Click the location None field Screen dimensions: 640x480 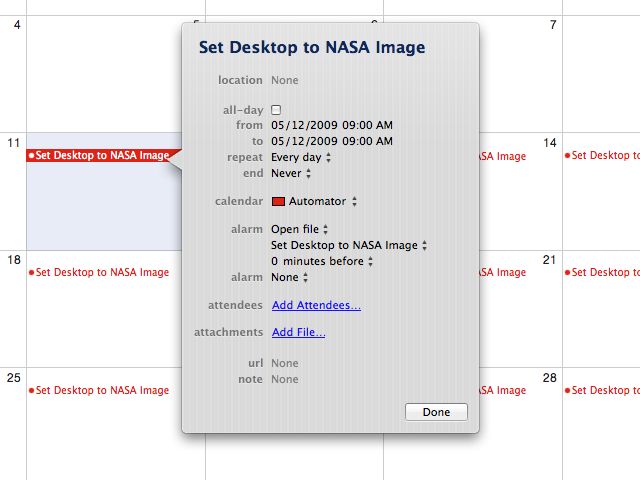[284, 80]
